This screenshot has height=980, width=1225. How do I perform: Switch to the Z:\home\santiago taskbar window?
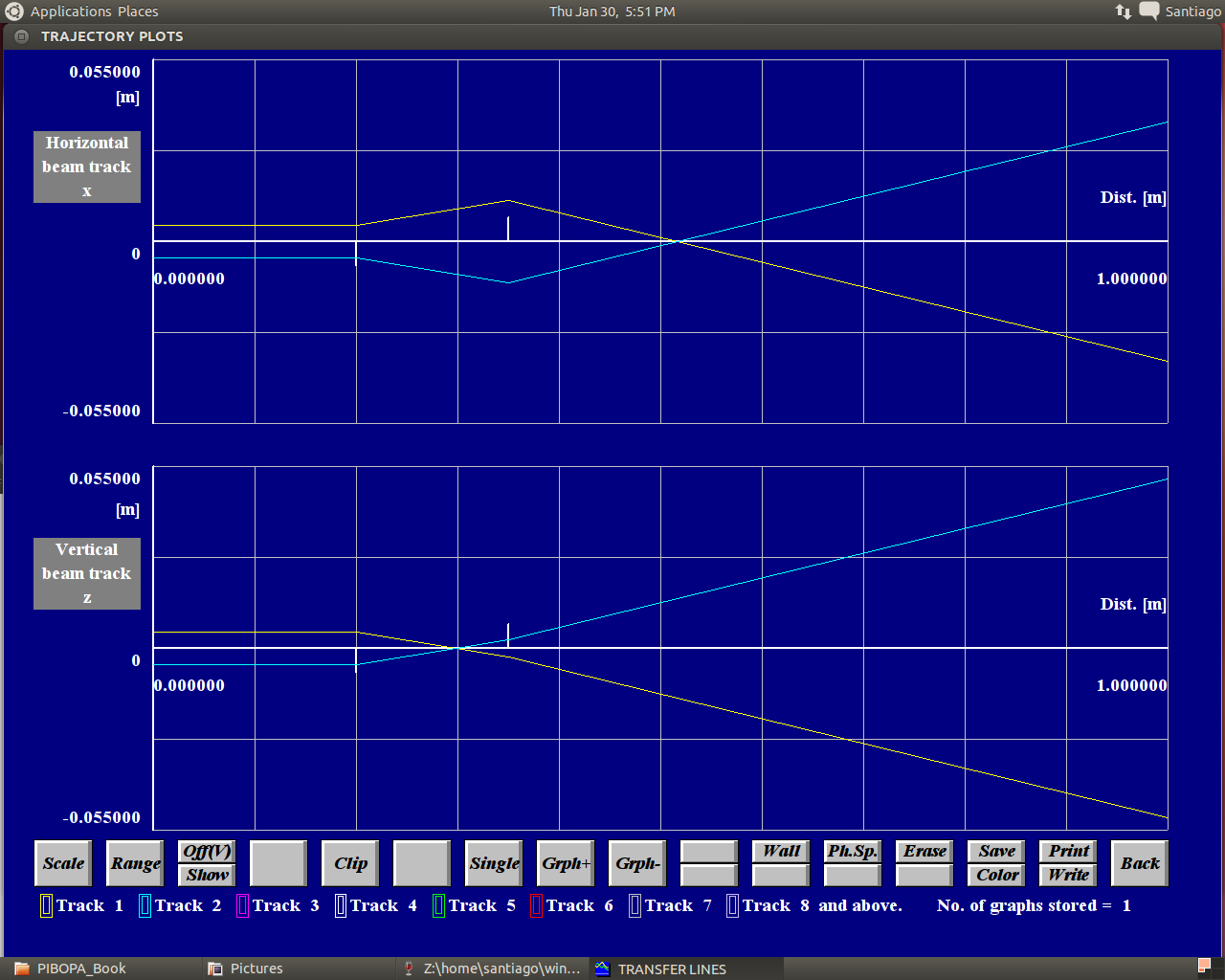pyautogui.click(x=491, y=969)
